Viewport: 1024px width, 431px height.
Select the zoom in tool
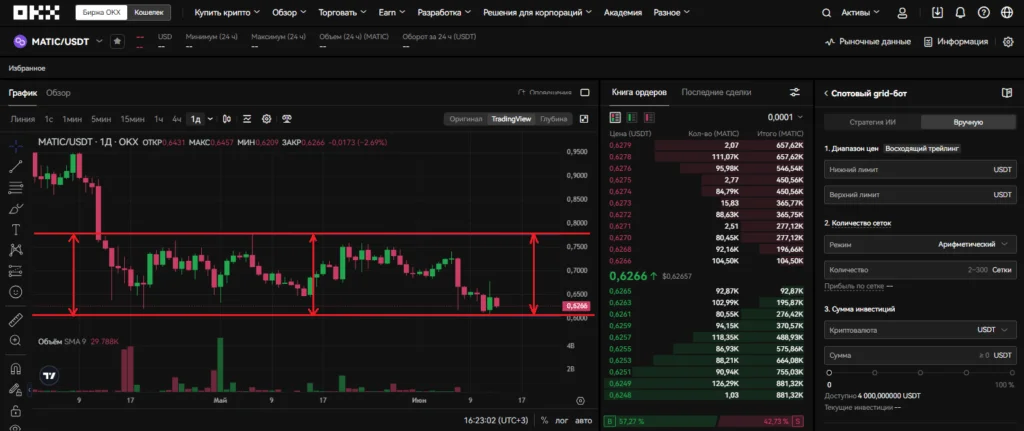pos(16,341)
